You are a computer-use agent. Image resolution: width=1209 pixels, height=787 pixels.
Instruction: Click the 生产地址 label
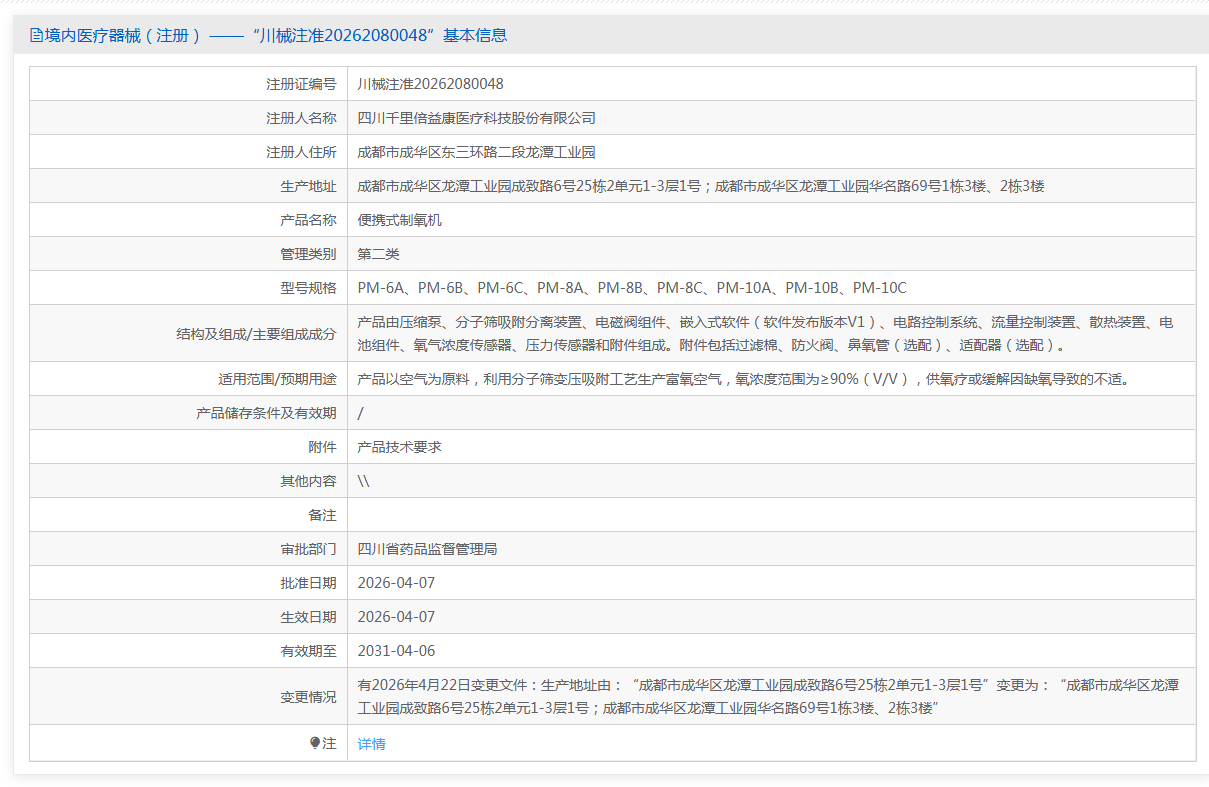click(x=308, y=186)
